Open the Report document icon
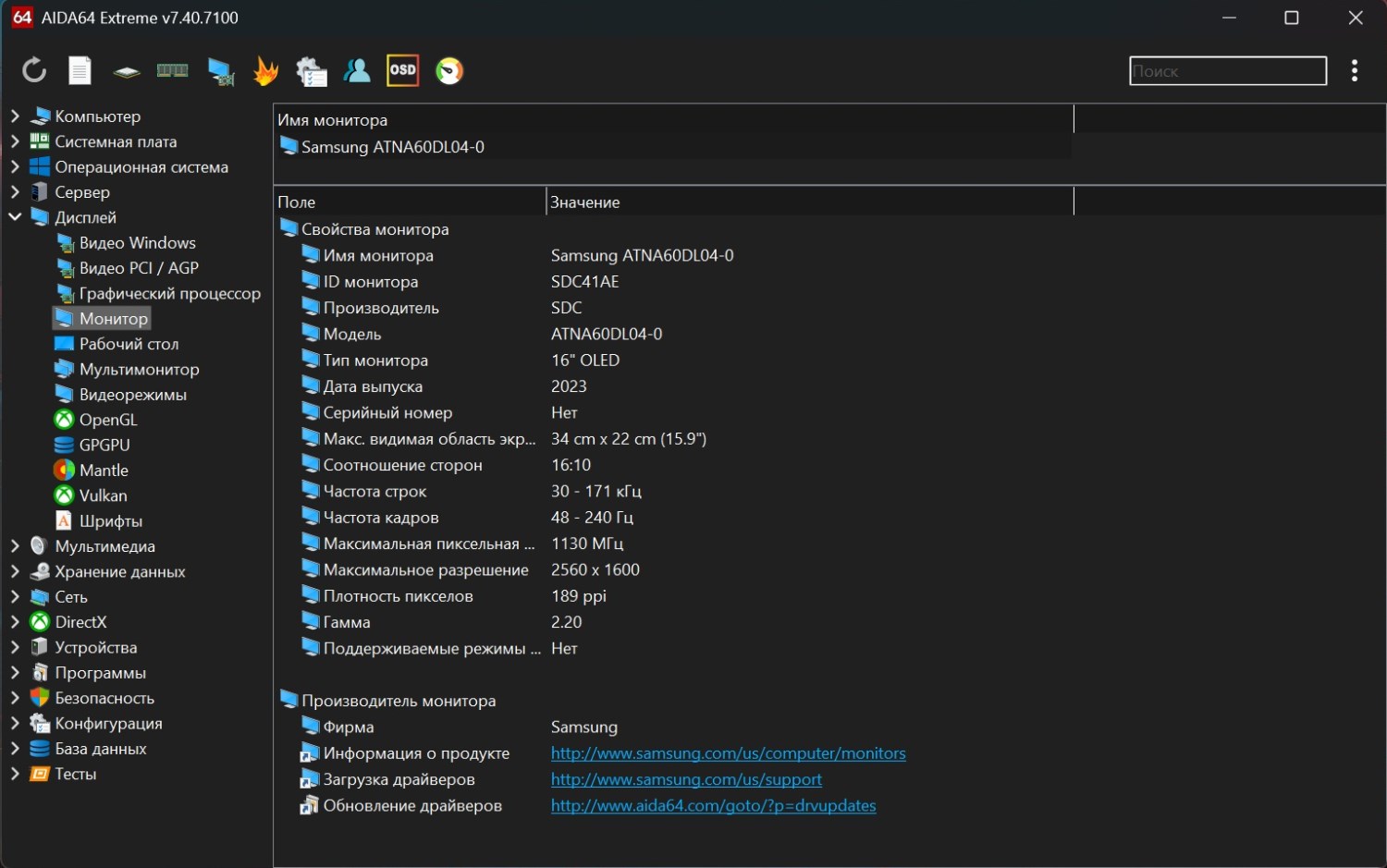This screenshot has width=1387, height=868. click(x=80, y=70)
